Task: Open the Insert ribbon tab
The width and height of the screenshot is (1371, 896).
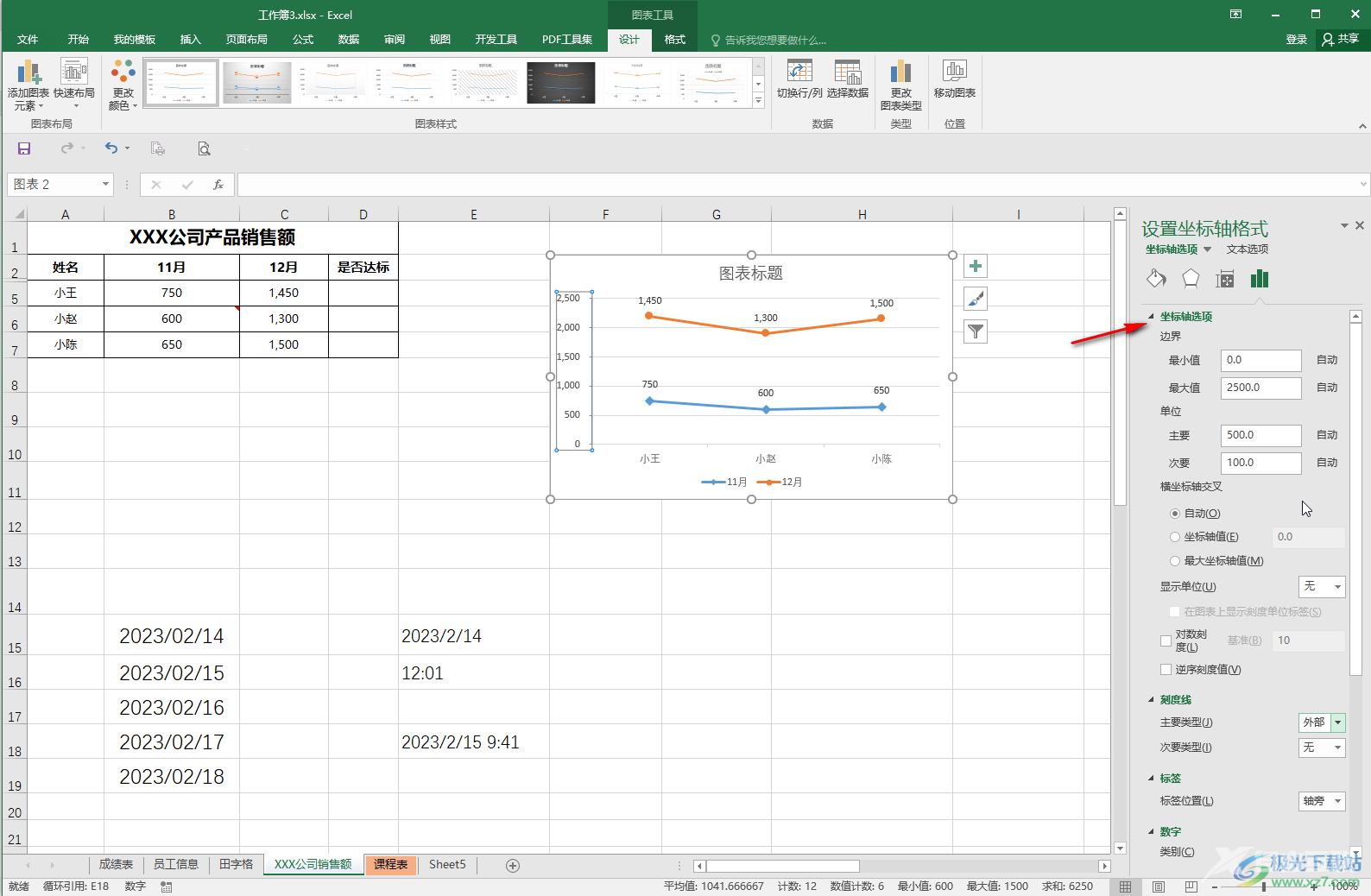Action: (x=190, y=40)
